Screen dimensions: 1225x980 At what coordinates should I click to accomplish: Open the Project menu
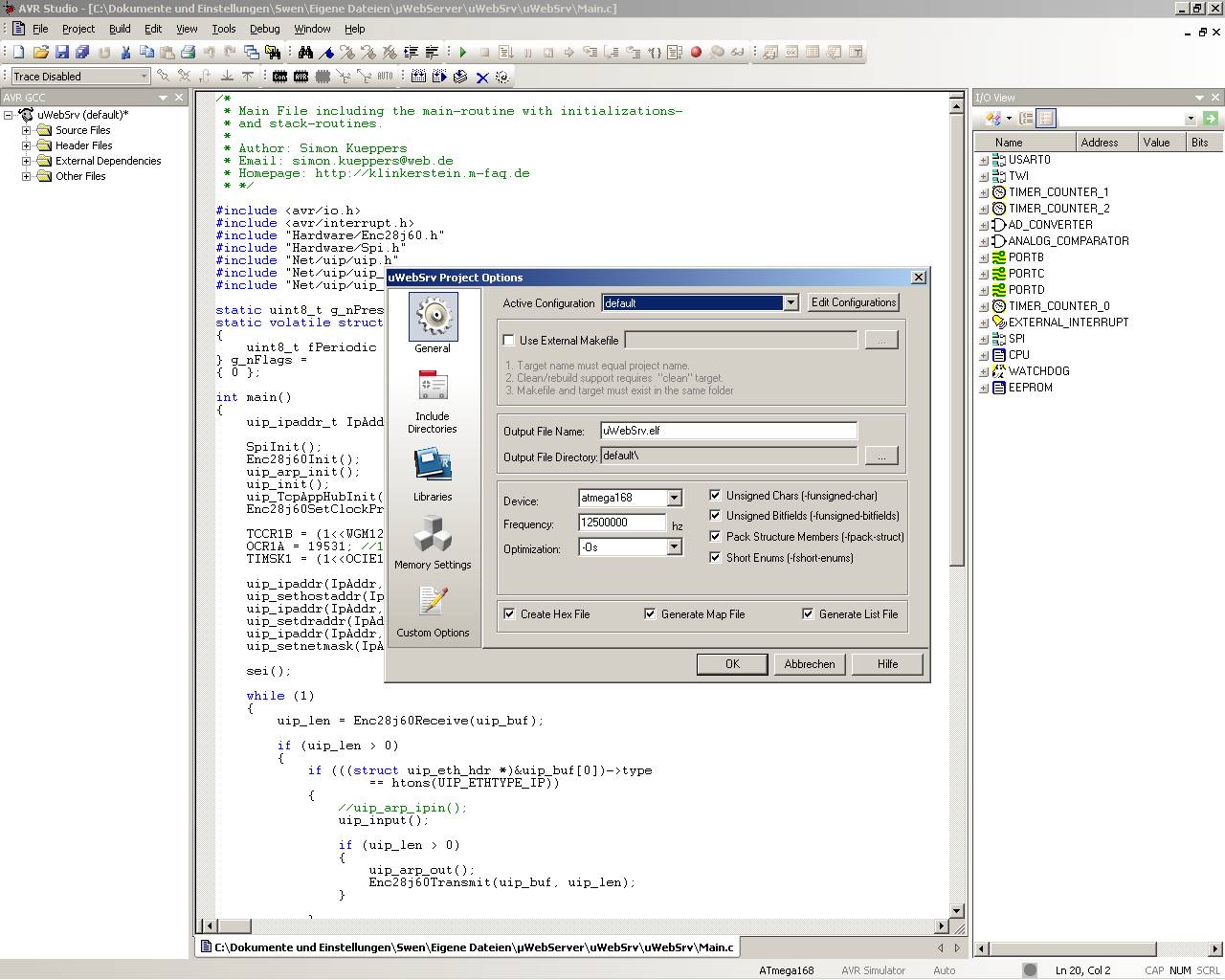tap(78, 29)
